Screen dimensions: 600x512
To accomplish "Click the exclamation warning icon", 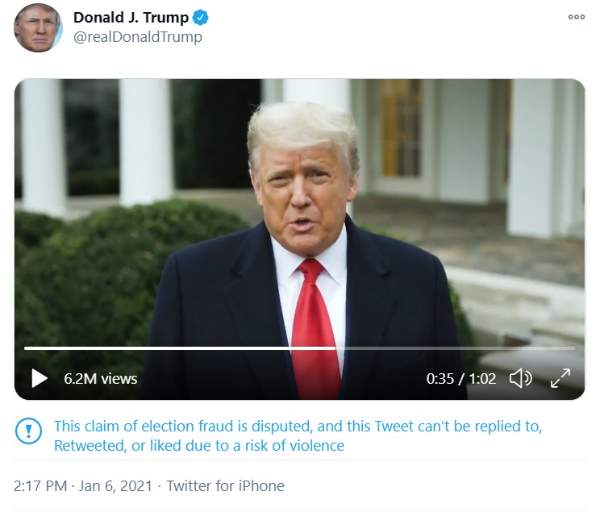I will (28, 431).
